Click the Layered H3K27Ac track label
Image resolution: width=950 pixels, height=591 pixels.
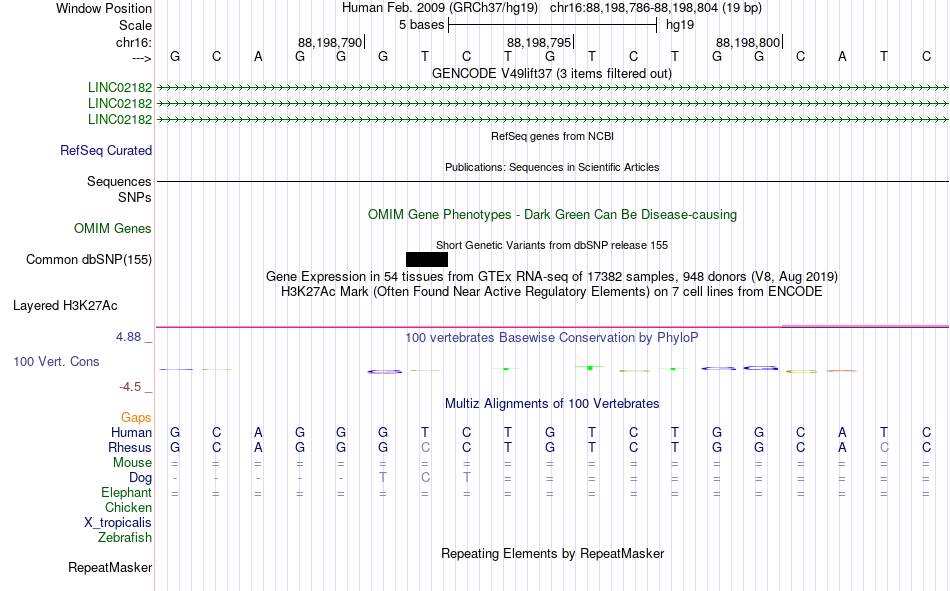[x=65, y=306]
